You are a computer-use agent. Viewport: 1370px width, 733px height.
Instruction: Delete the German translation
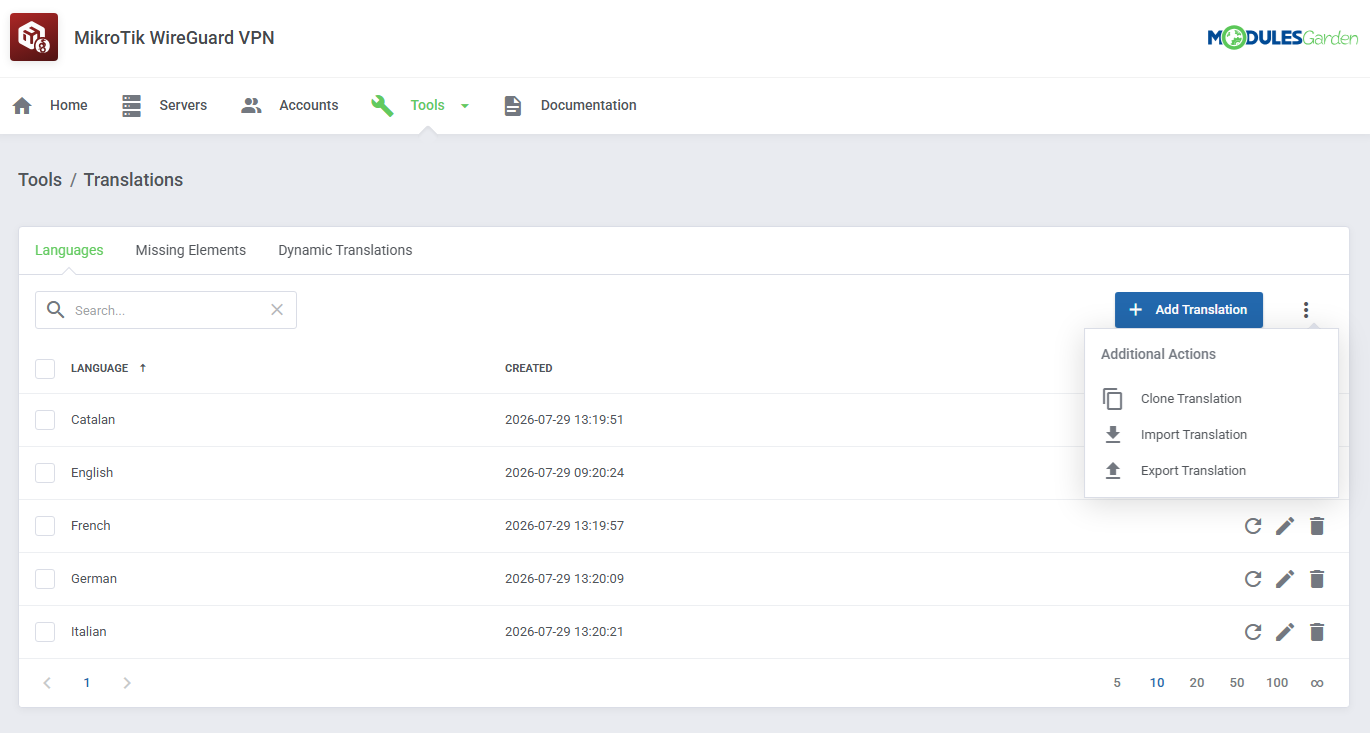click(x=1317, y=579)
